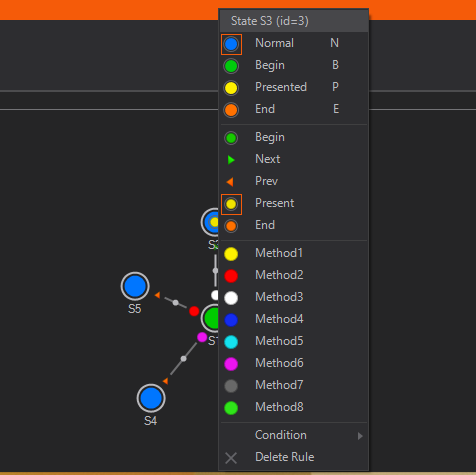Select the S5 state node
476x475 pixels.
click(x=135, y=286)
